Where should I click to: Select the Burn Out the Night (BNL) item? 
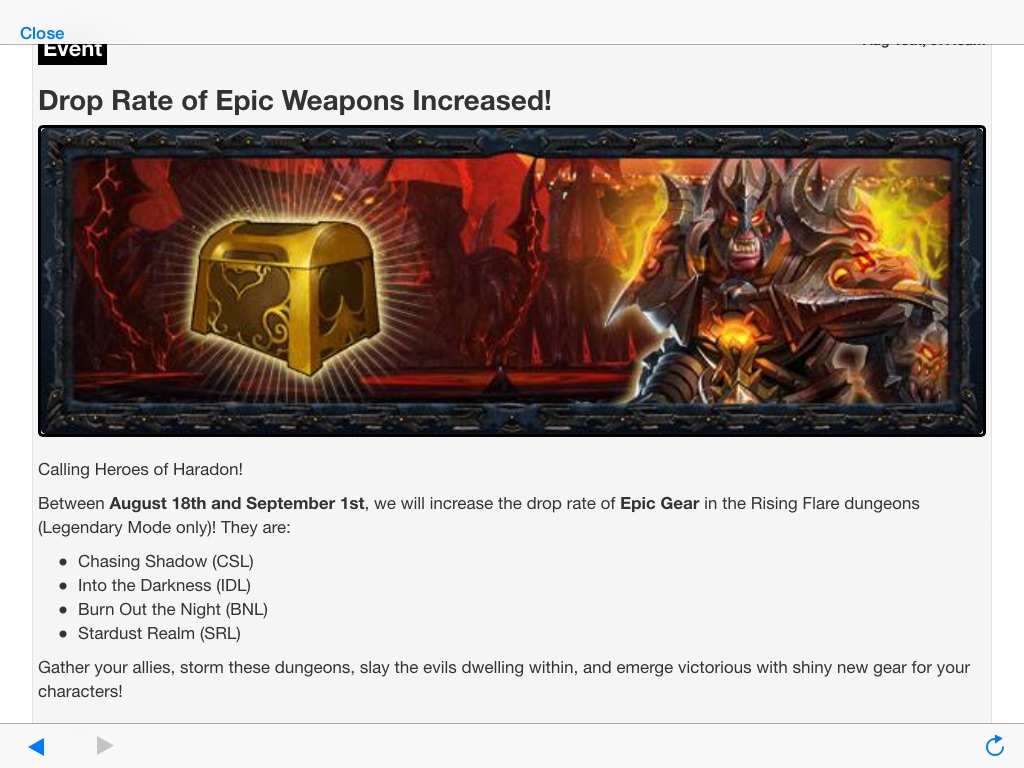point(172,609)
